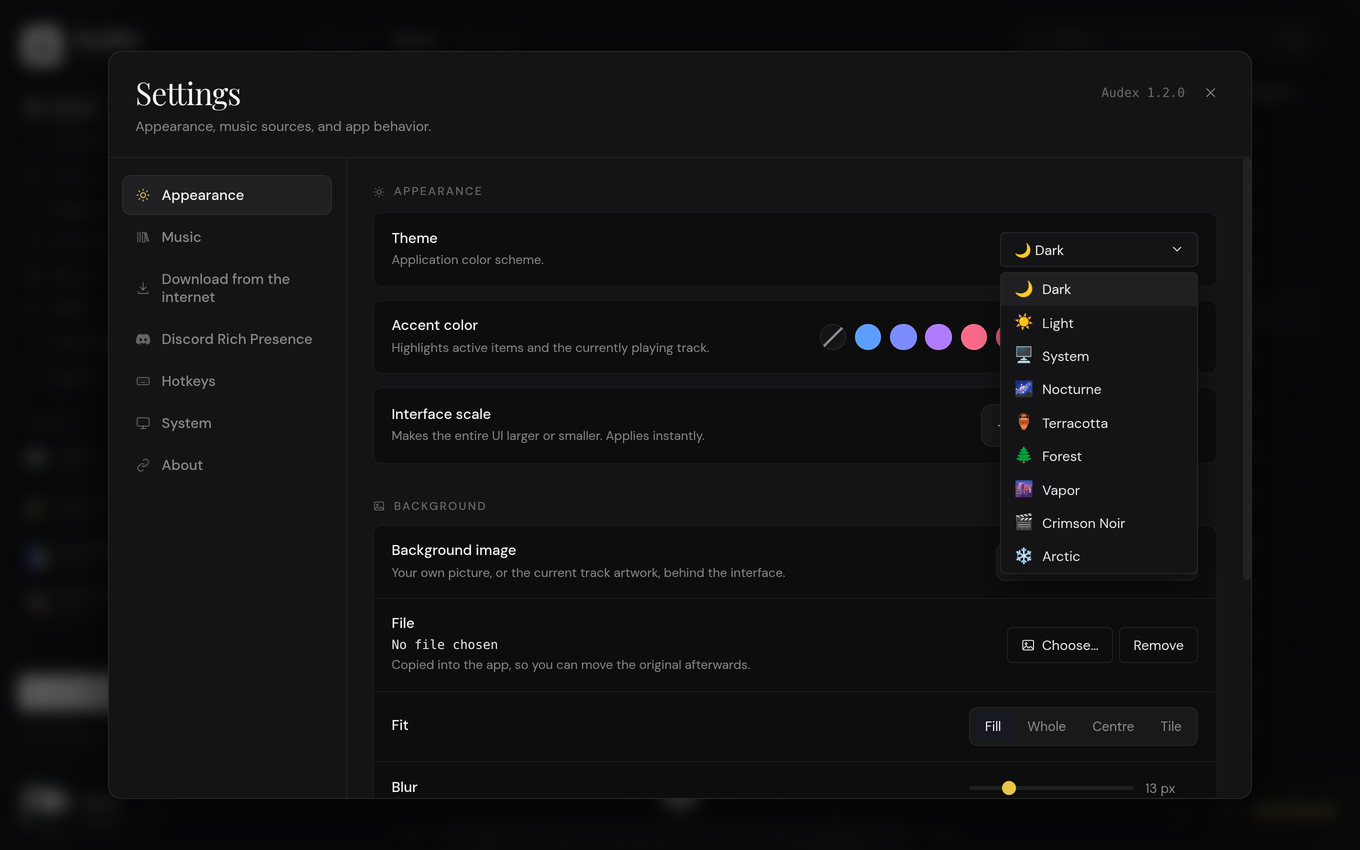Viewport: 1360px width, 850px height.
Task: Click the 'Audex 1.2.0' version text
Action: [x=1143, y=93]
